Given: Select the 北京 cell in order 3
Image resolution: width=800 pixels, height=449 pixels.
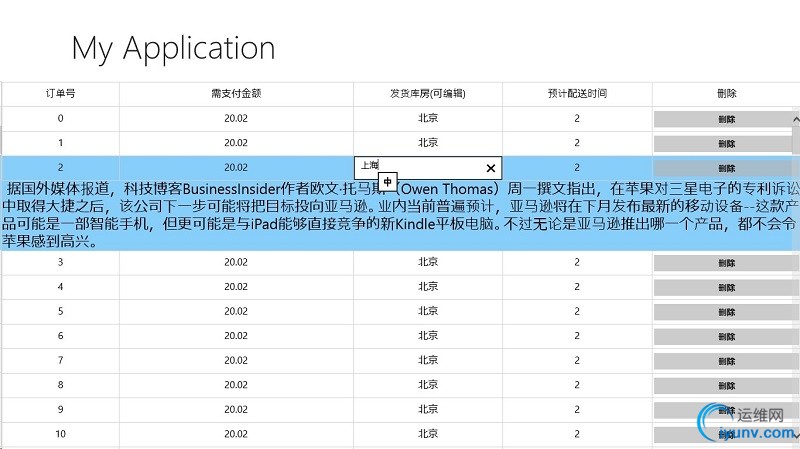Looking at the screenshot, I should point(428,262).
